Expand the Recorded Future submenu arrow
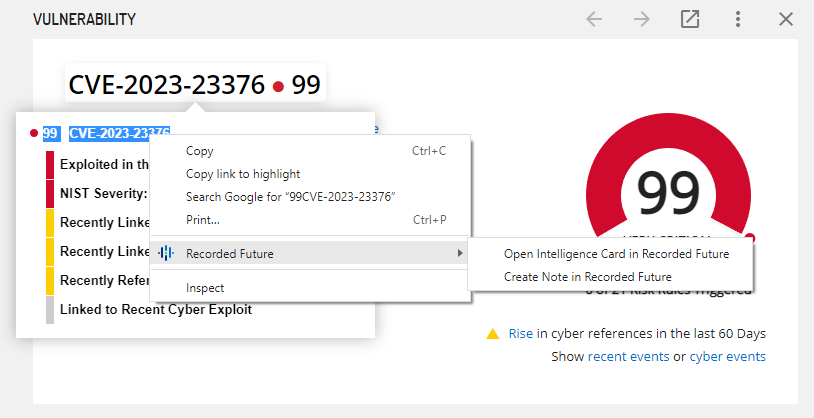This screenshot has width=814, height=418. [x=460, y=254]
